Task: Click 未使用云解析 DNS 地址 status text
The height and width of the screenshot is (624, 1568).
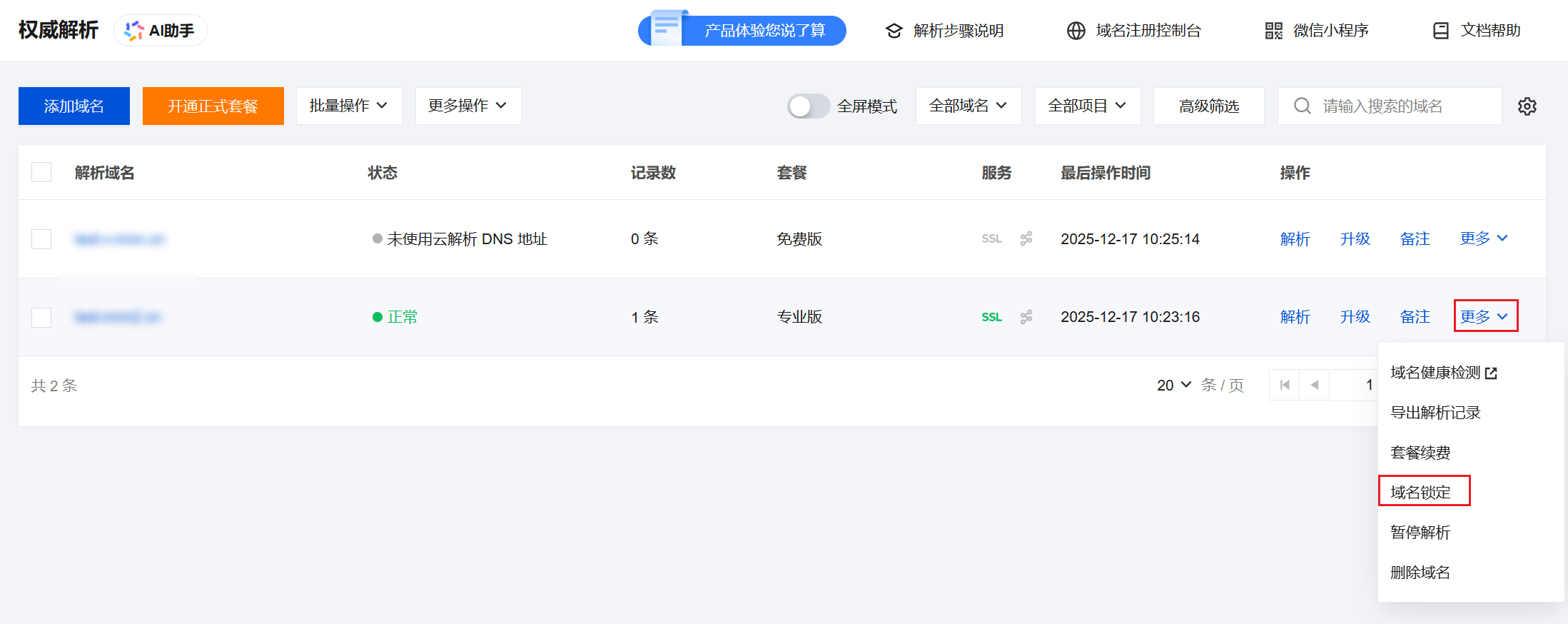Action: coord(467,239)
